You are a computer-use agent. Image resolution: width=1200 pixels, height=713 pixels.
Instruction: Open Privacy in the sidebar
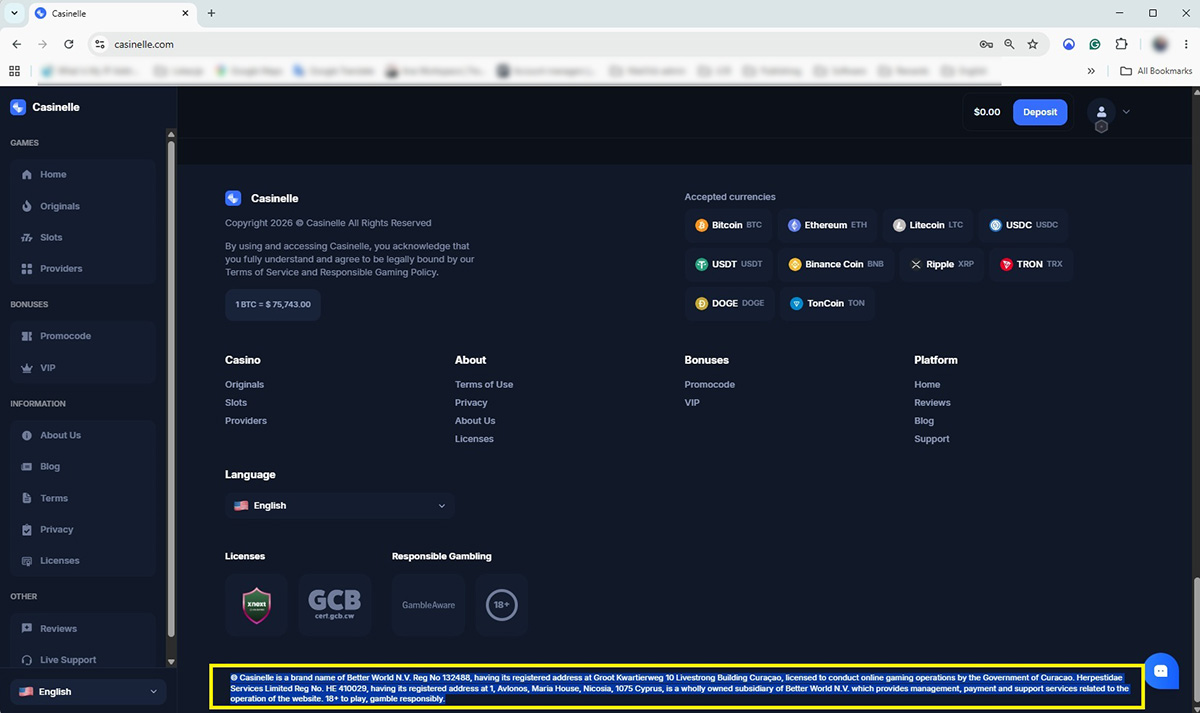click(x=85, y=529)
